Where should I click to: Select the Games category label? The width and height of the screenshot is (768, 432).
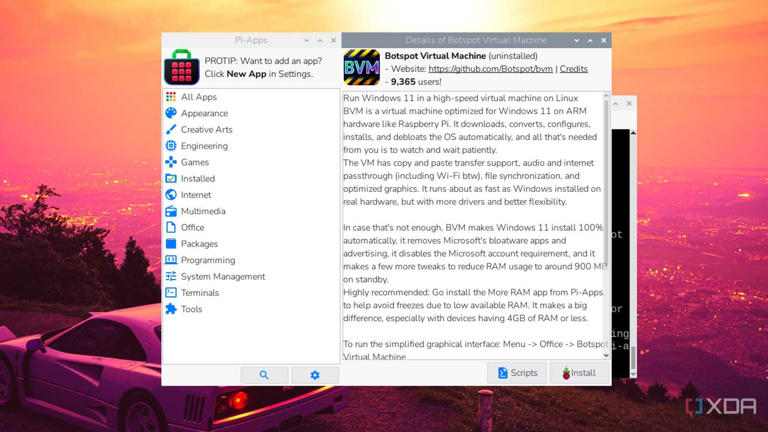click(194, 162)
